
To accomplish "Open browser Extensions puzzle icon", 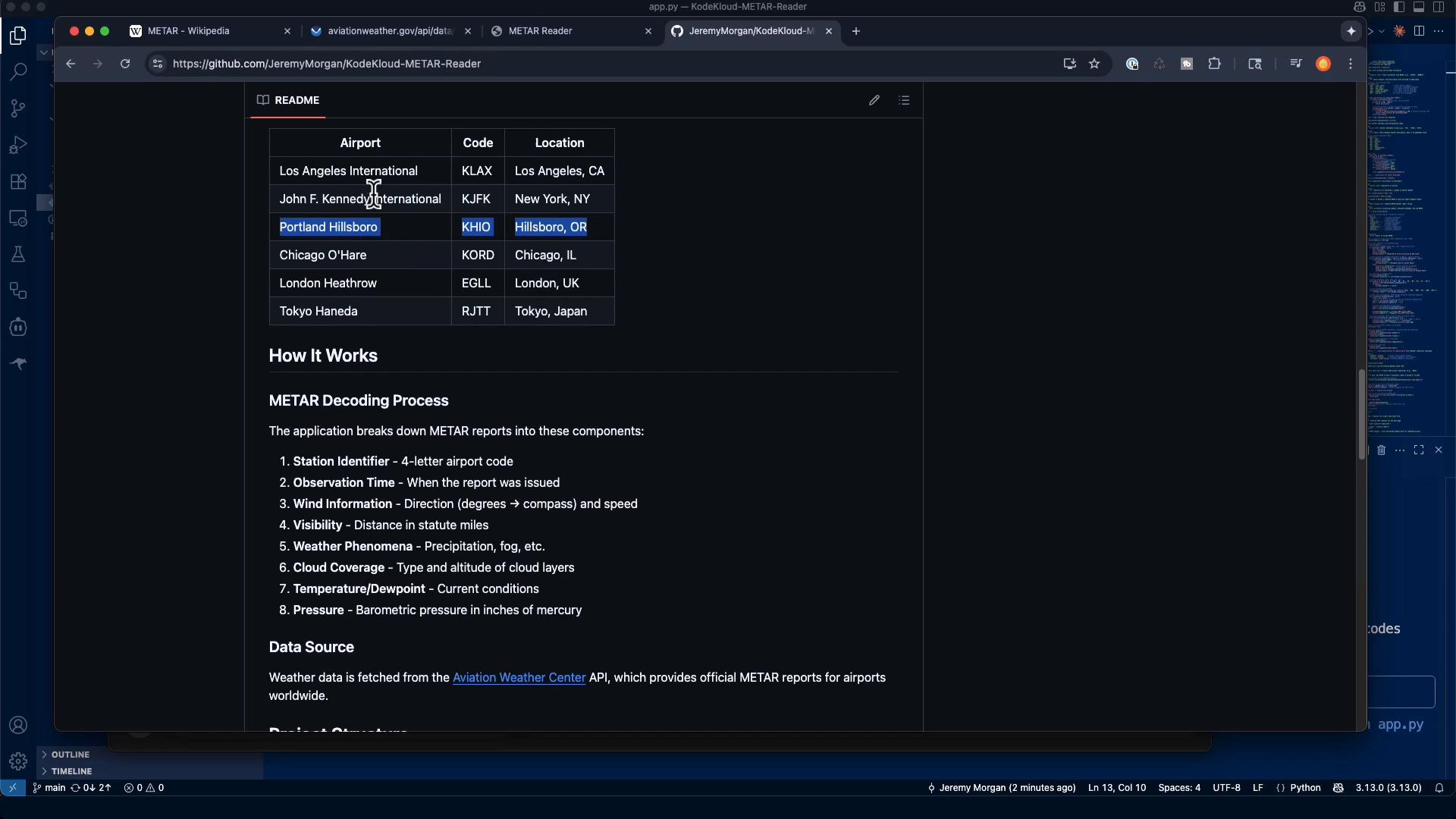I will click(x=1215, y=64).
